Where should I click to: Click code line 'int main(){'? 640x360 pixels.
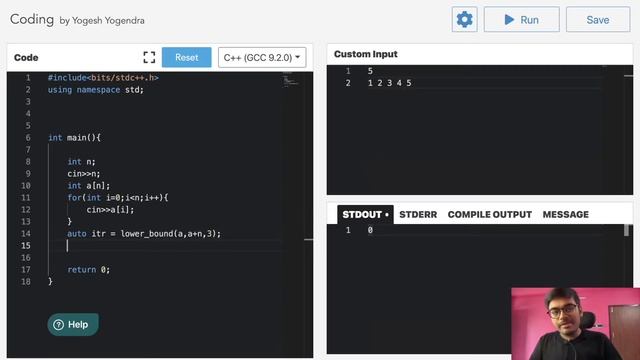(74, 138)
